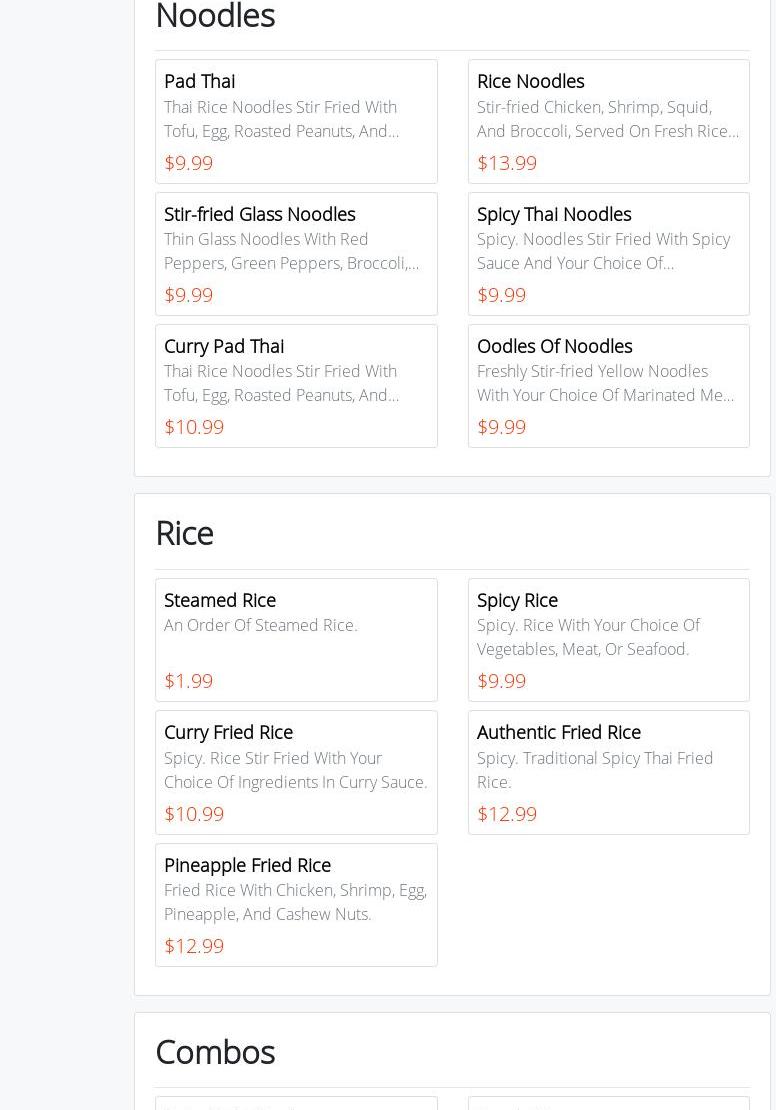Add Steamed Rice by clicking its title
Screen dimensions: 776x1110
tap(219, 600)
